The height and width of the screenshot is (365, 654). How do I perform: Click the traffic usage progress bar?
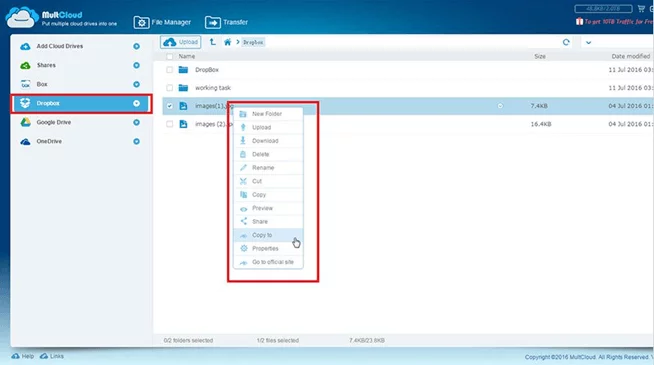click(x=603, y=8)
